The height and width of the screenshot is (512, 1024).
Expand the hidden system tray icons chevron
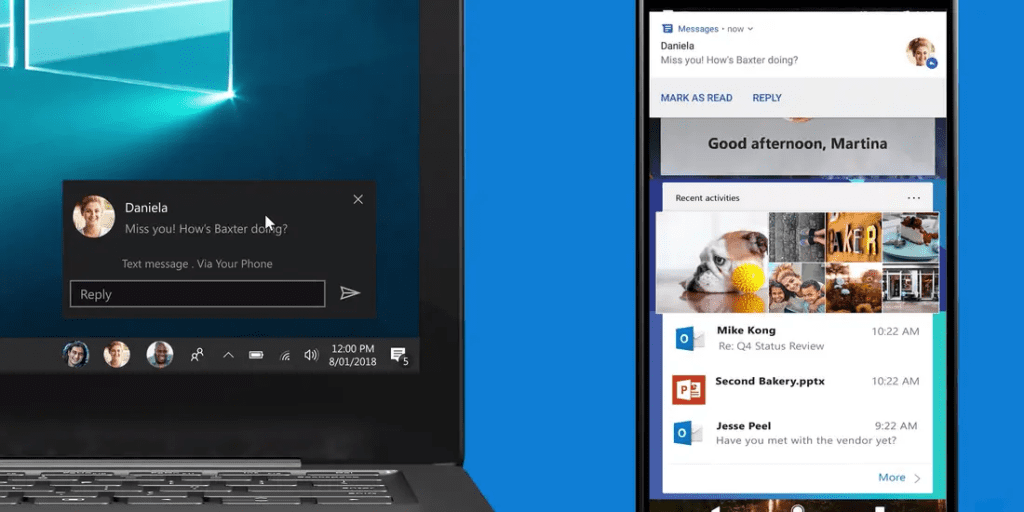228,355
